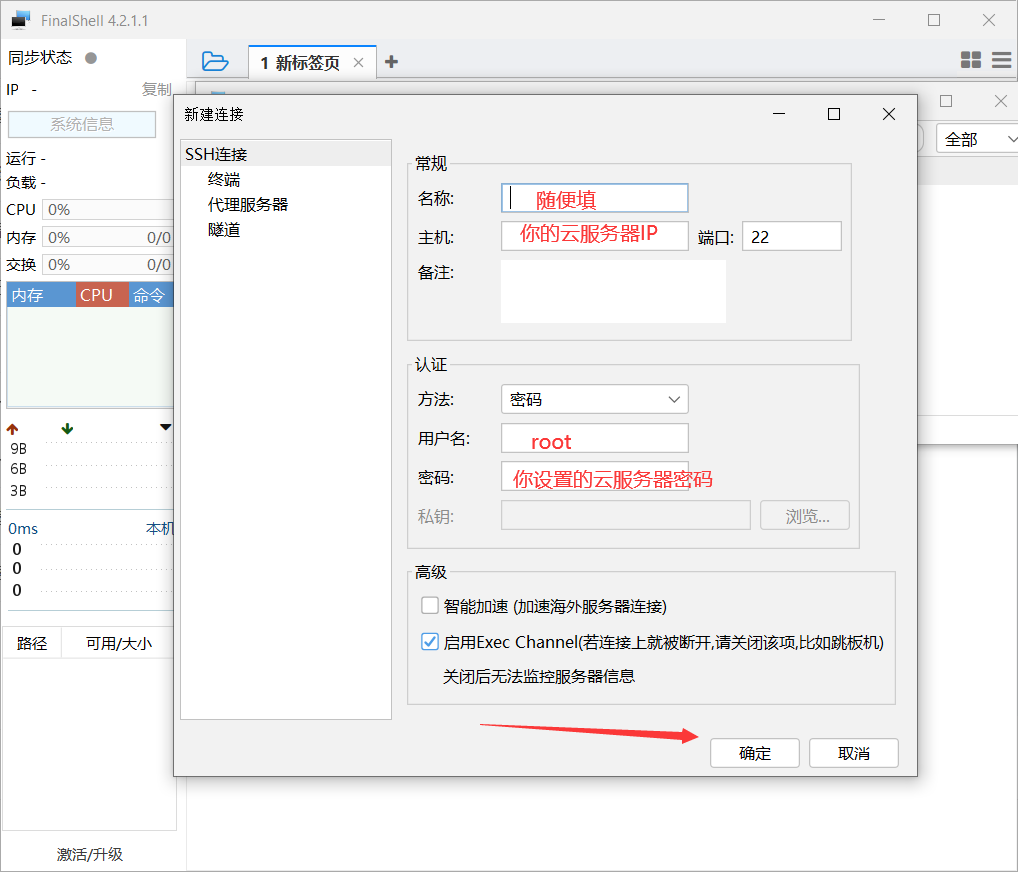Open the 全部 filter dropdown behind dialog
1018x872 pixels.
pyautogui.click(x=978, y=140)
